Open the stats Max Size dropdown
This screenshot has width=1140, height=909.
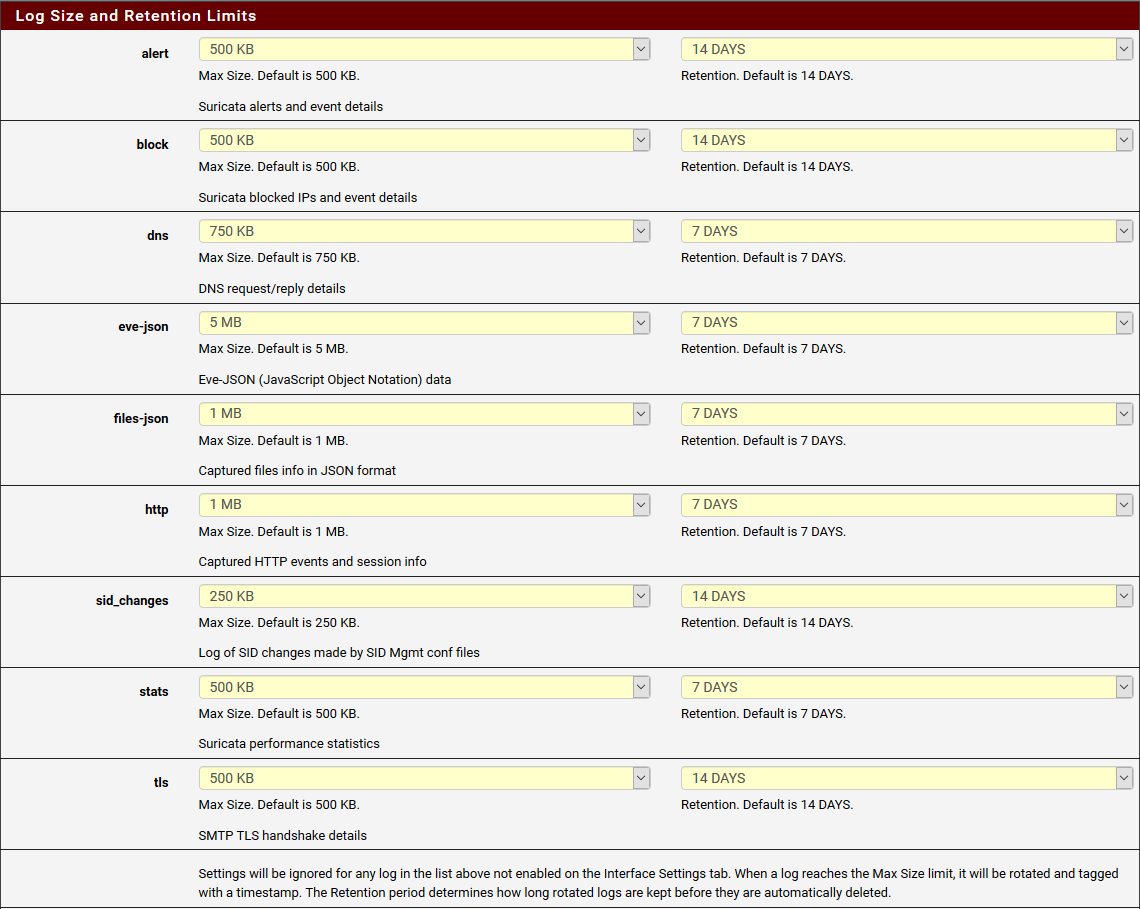424,687
